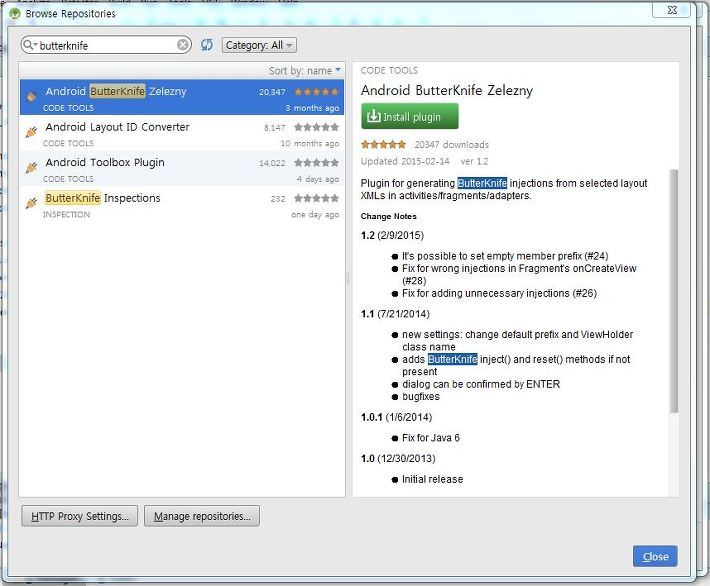
Task: Click the '3 months ago' text
Action: pyautogui.click(x=312, y=108)
